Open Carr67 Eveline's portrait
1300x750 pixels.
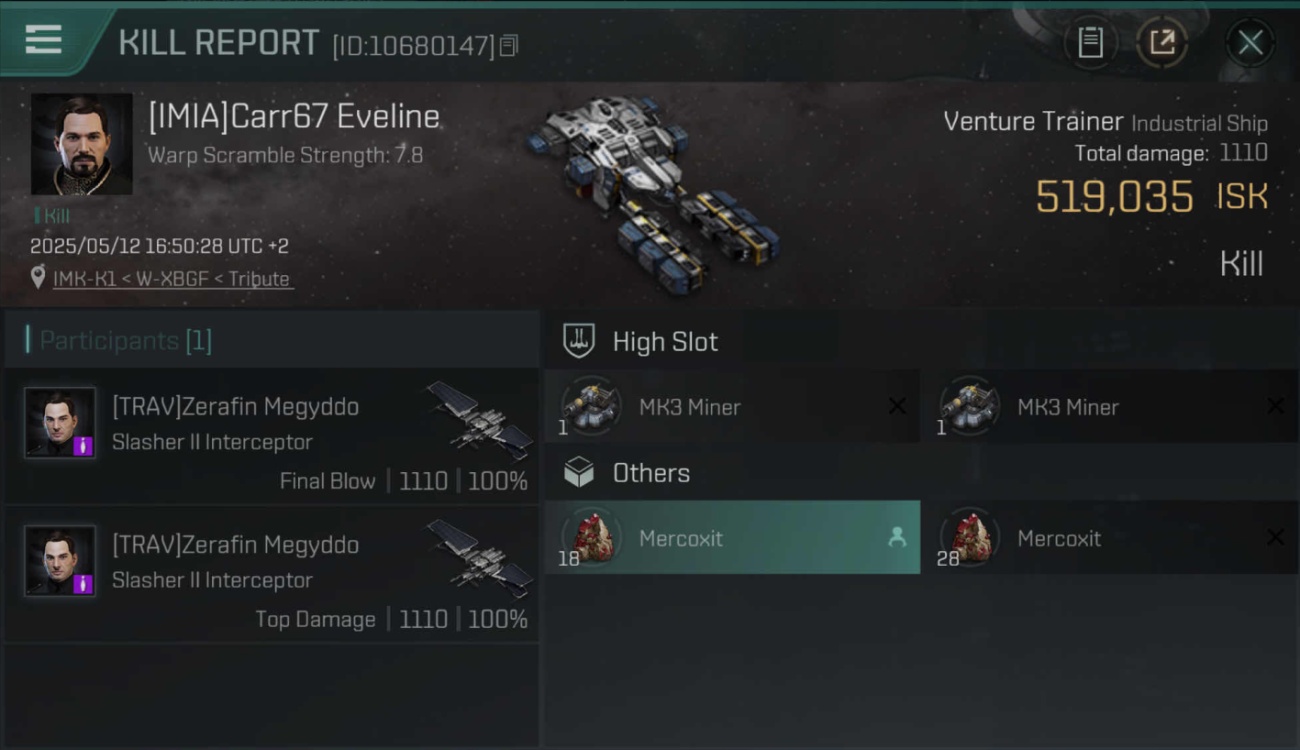[x=81, y=144]
